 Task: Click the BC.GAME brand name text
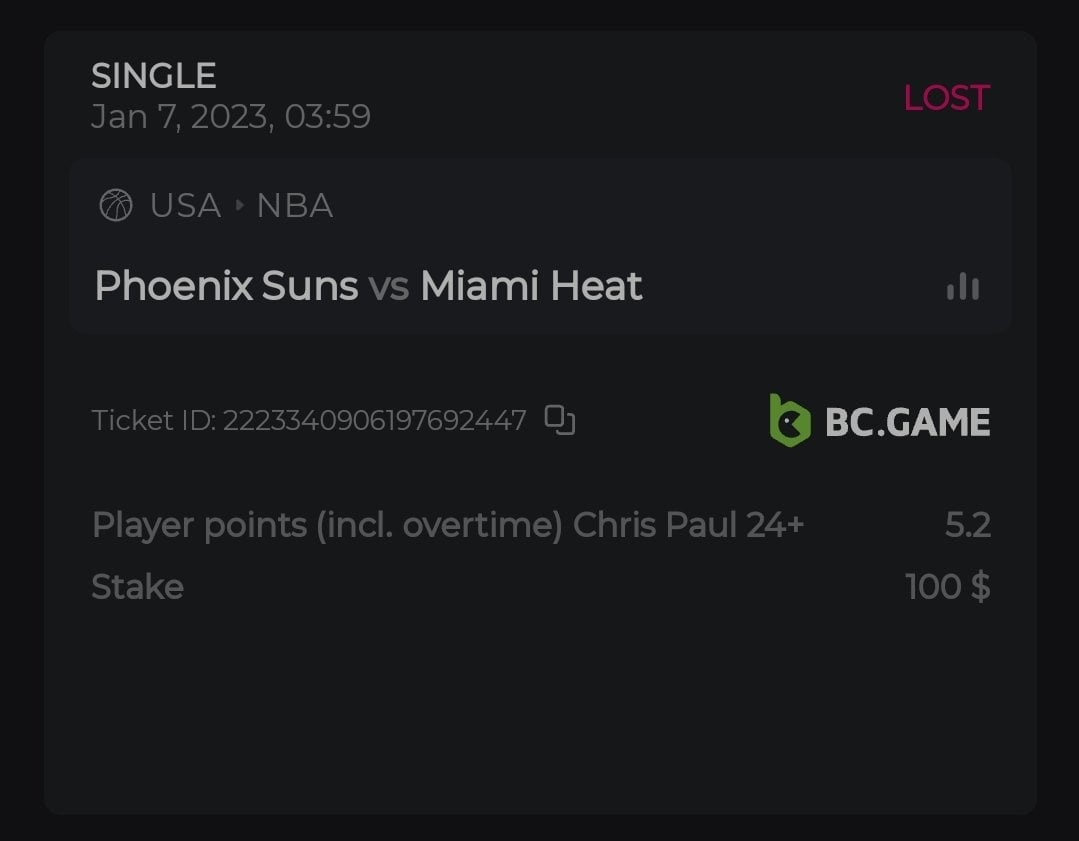pyautogui.click(x=907, y=422)
